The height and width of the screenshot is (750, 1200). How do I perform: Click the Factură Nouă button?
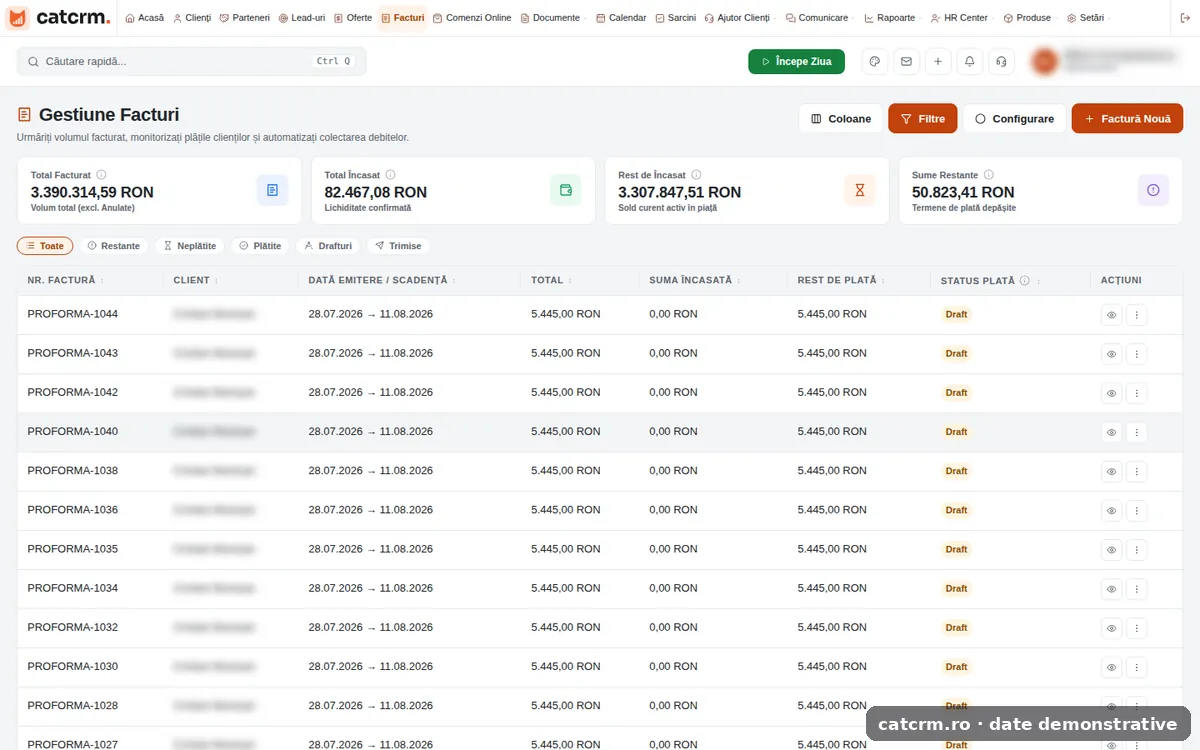(1127, 118)
